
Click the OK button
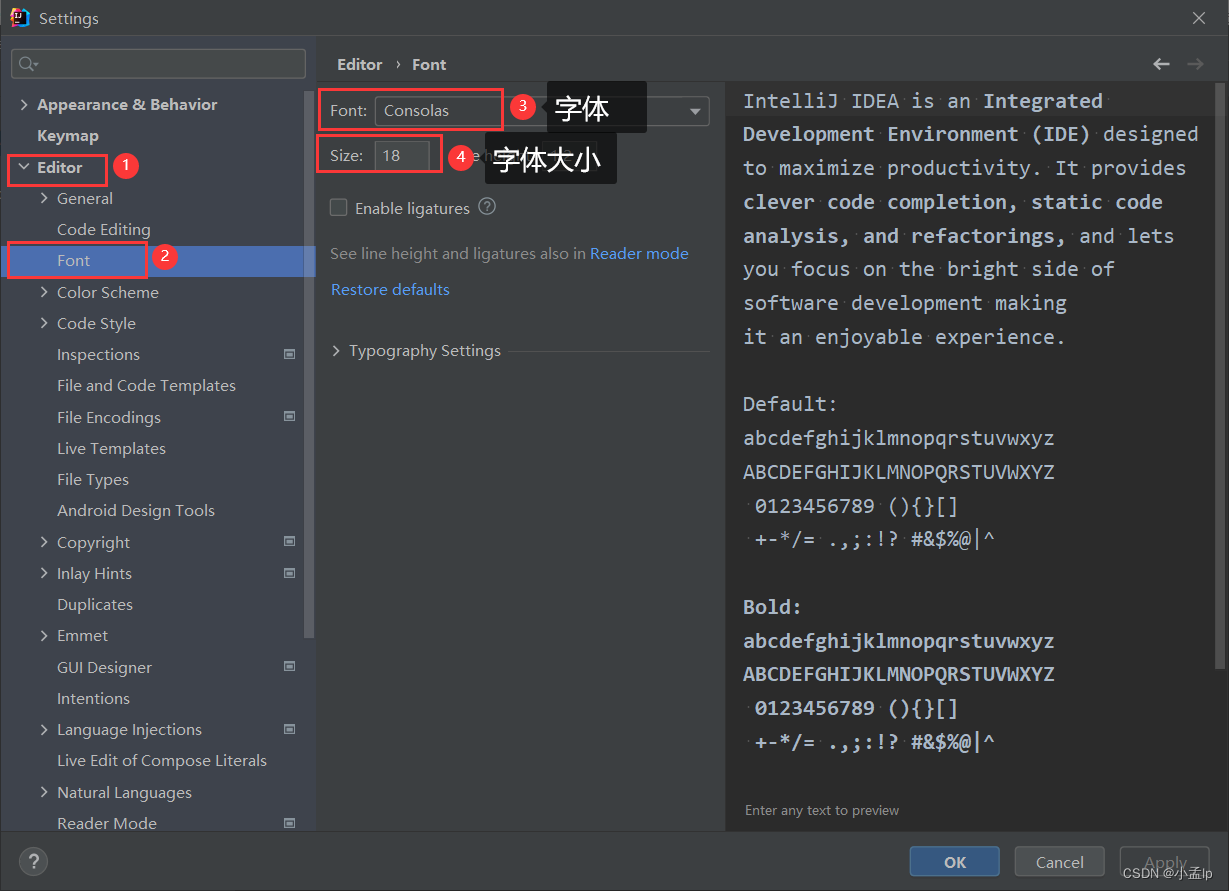[954, 862]
